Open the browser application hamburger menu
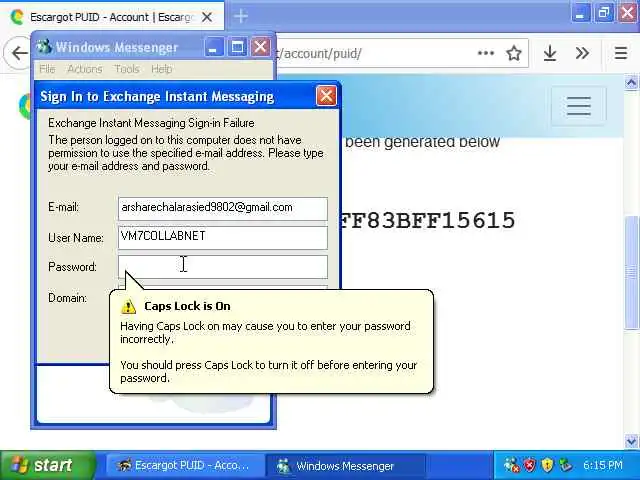This screenshot has width=640, height=480. [621, 53]
